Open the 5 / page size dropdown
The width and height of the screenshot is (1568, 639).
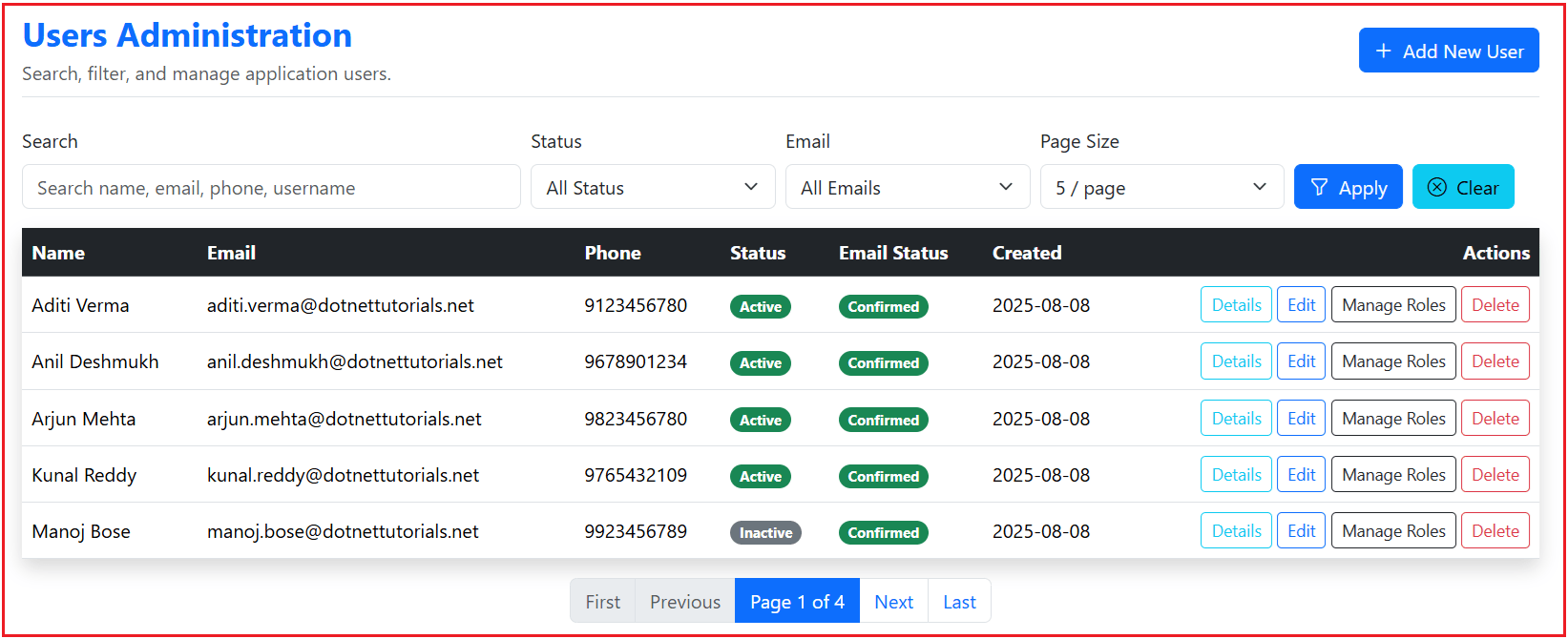[x=1161, y=187]
